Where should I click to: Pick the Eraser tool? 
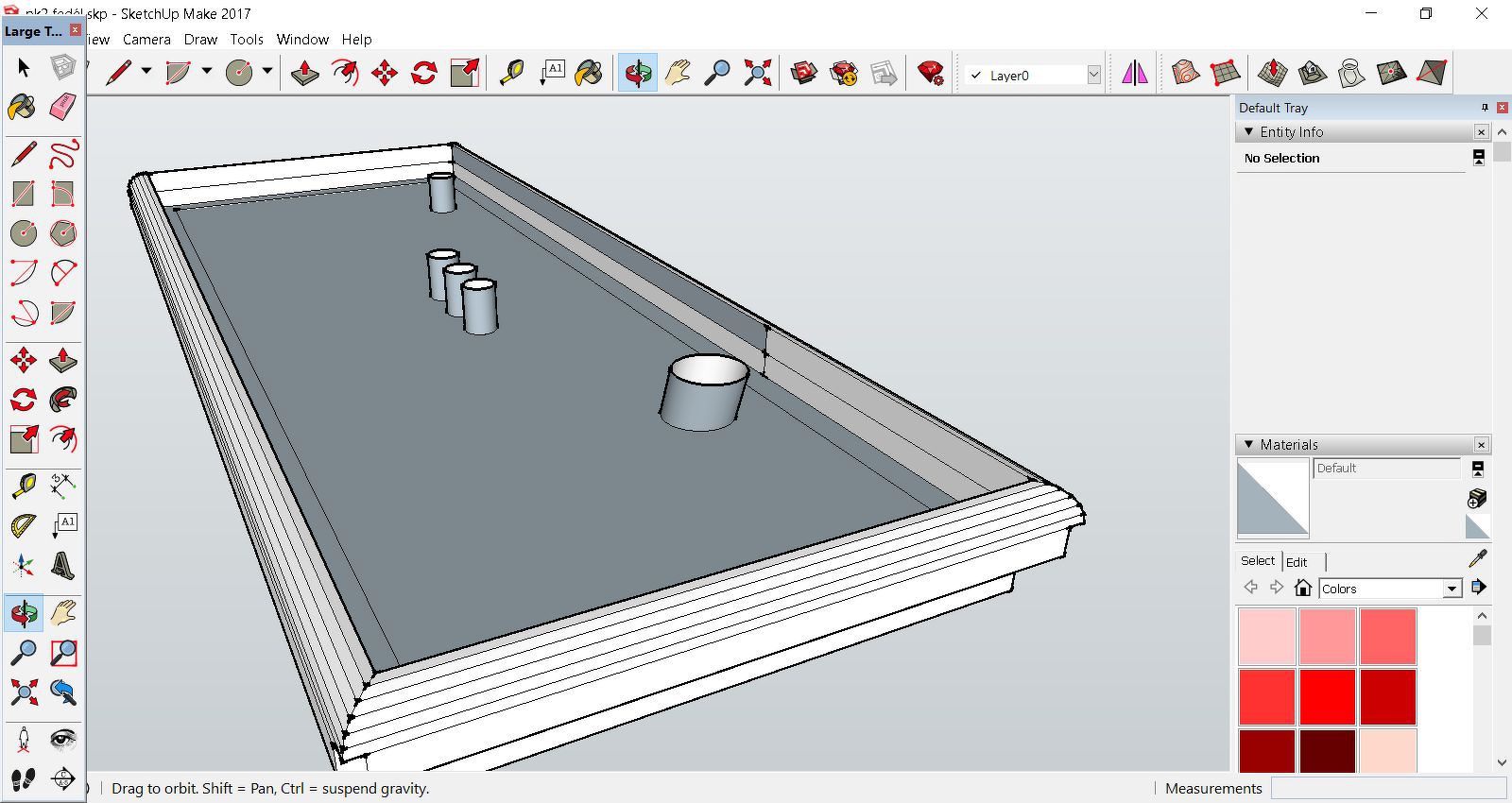coord(62,108)
